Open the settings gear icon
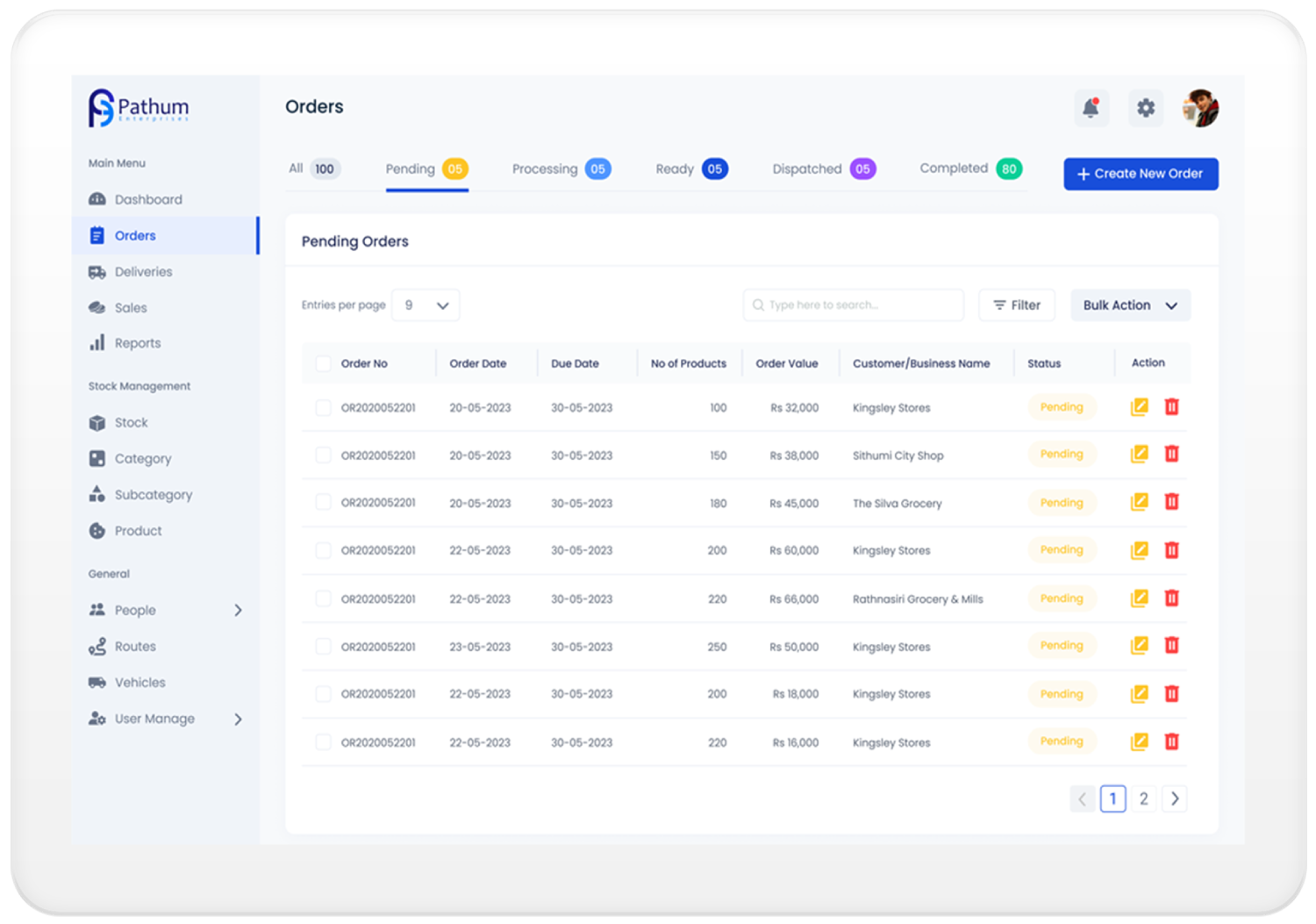 click(1146, 107)
